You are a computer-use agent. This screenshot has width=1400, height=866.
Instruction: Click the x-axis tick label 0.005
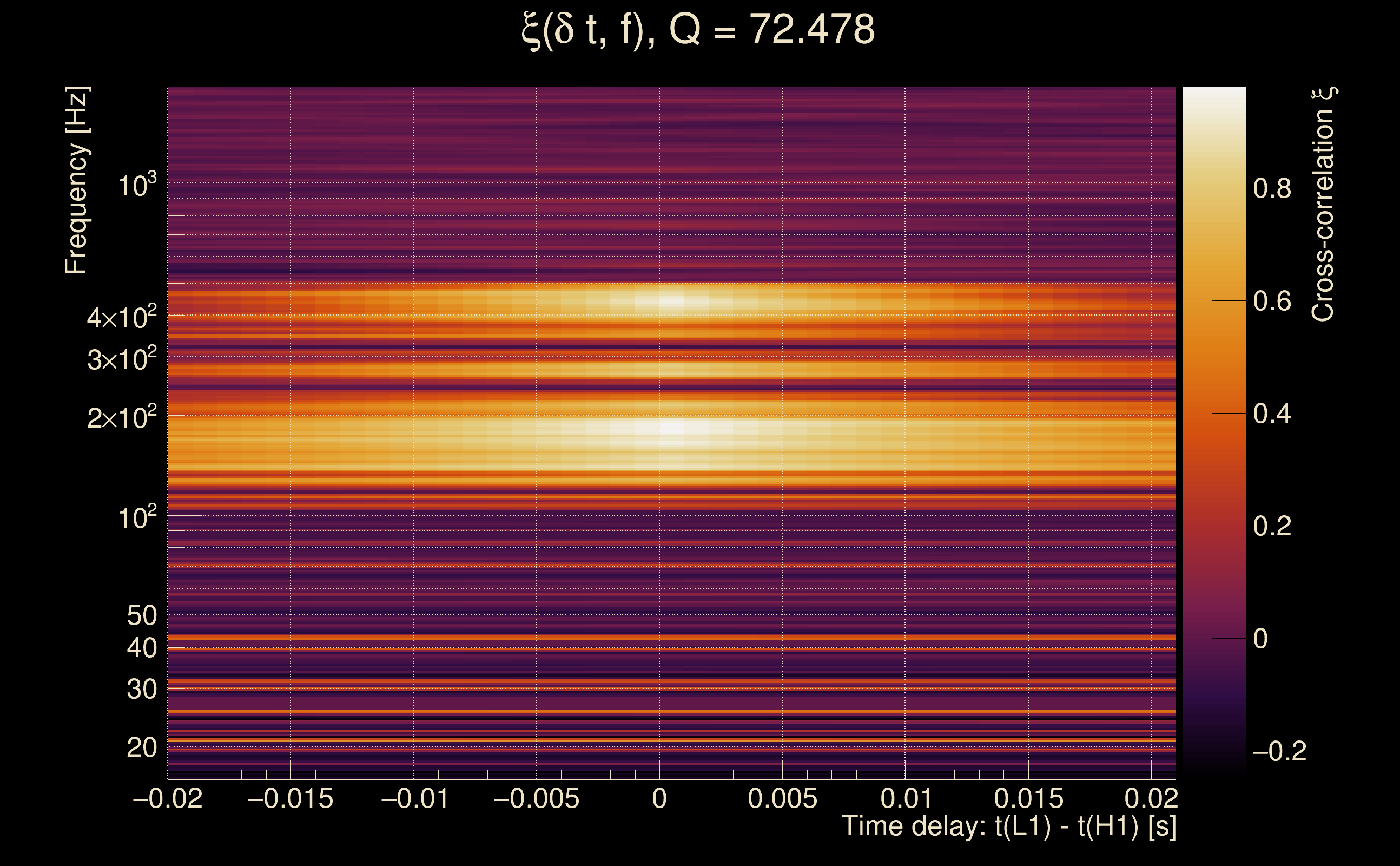(782, 798)
